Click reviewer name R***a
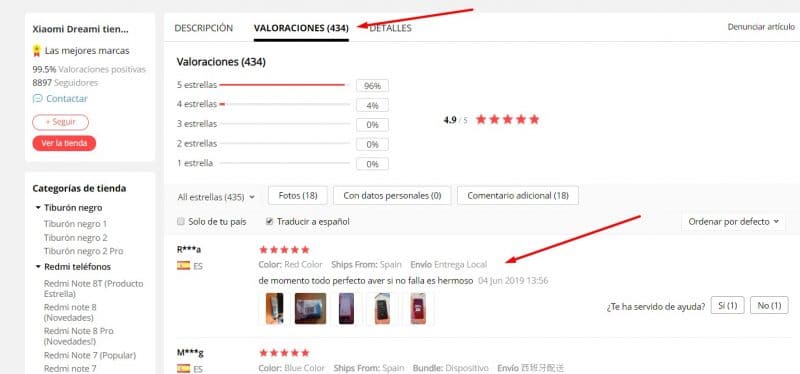 click(x=189, y=250)
